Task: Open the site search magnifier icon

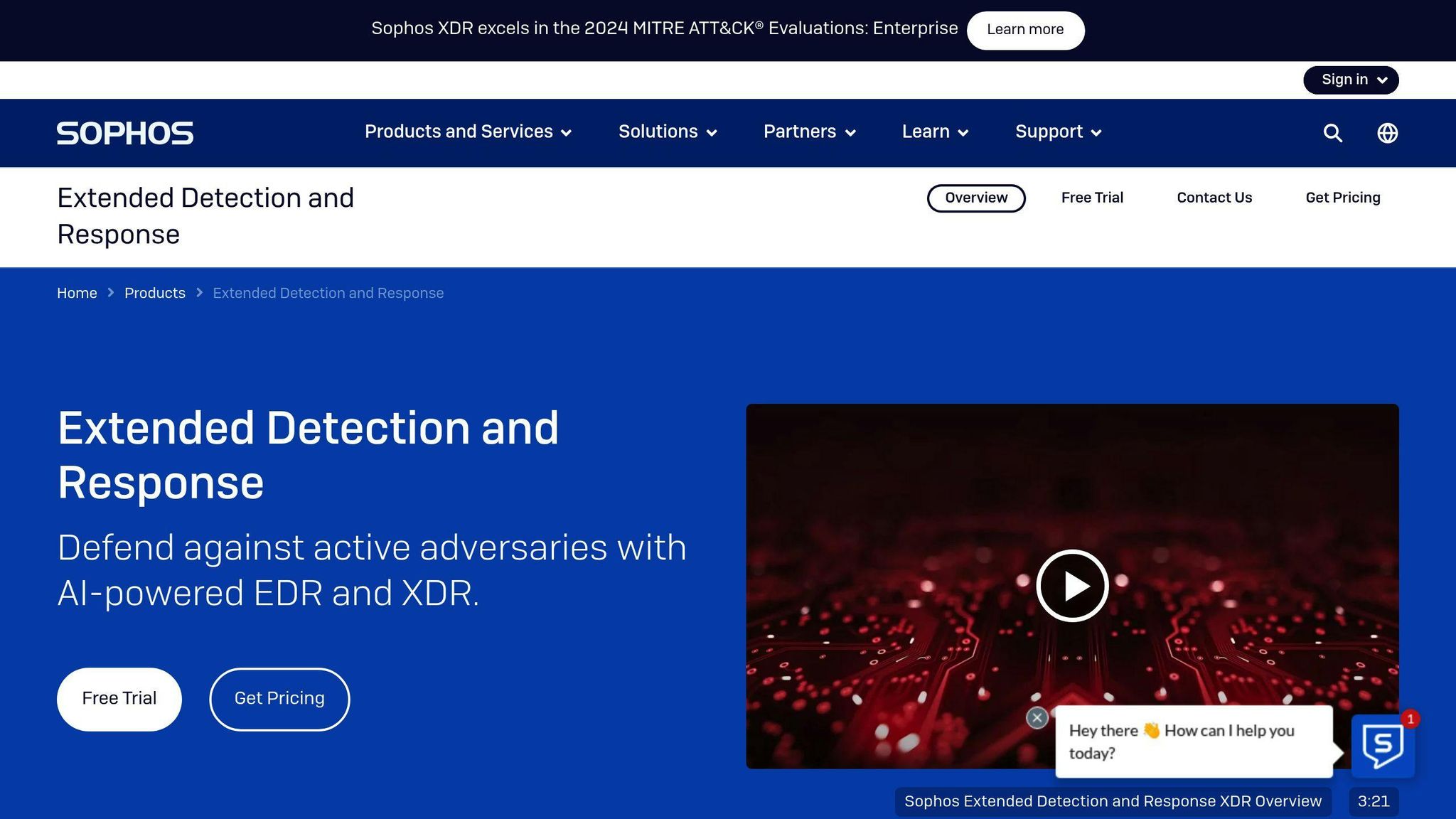Action: coord(1332,133)
